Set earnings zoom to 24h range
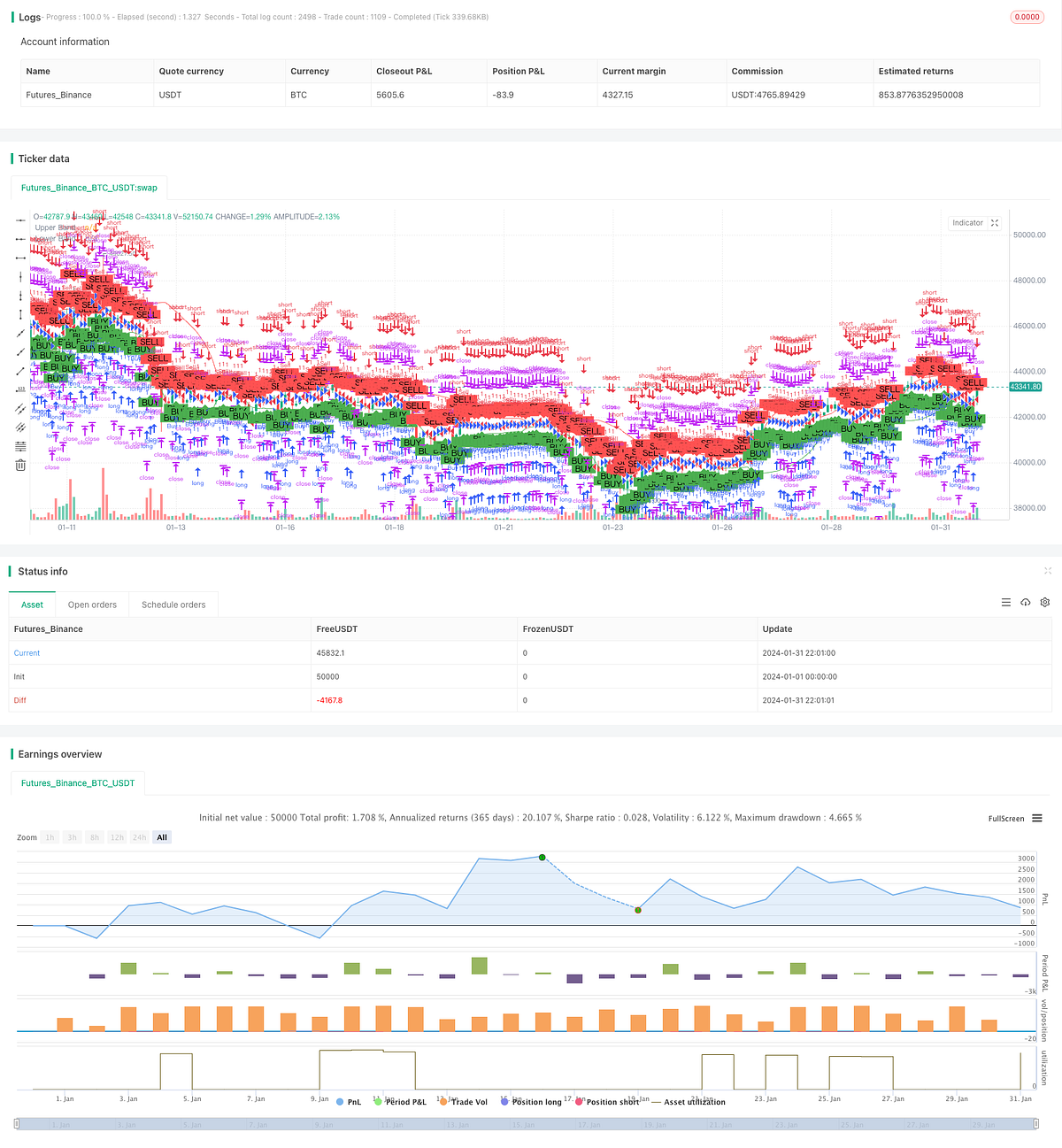This screenshot has width=1062, height=1148. coord(139,837)
